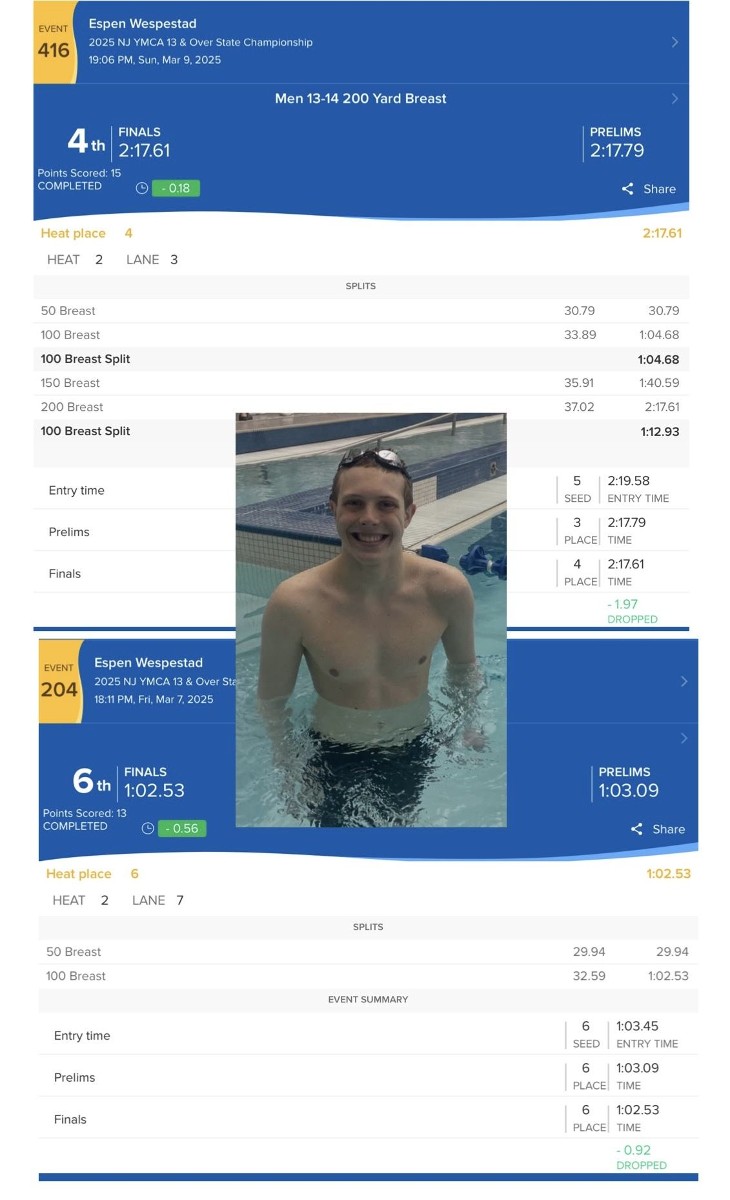
Task: Tap the share icon in event 204
Action: click(x=637, y=829)
